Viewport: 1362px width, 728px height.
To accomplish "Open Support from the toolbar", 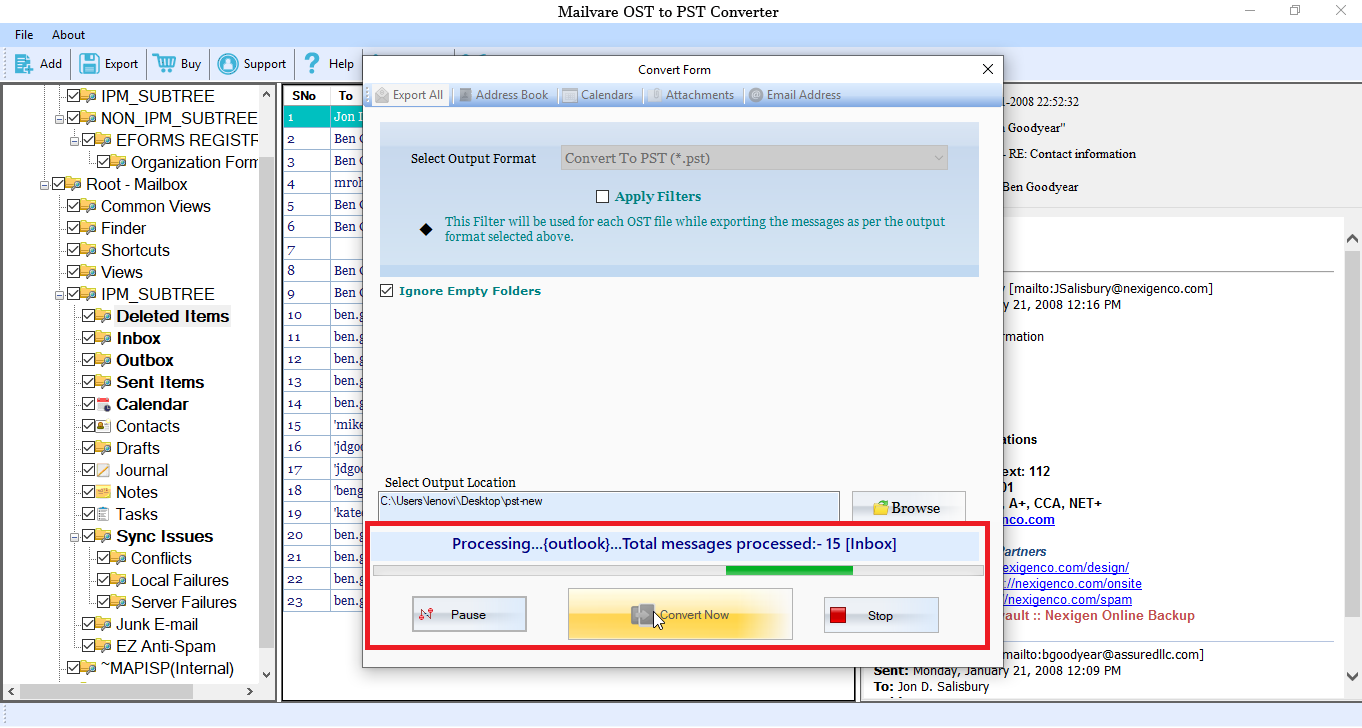I will 252,64.
